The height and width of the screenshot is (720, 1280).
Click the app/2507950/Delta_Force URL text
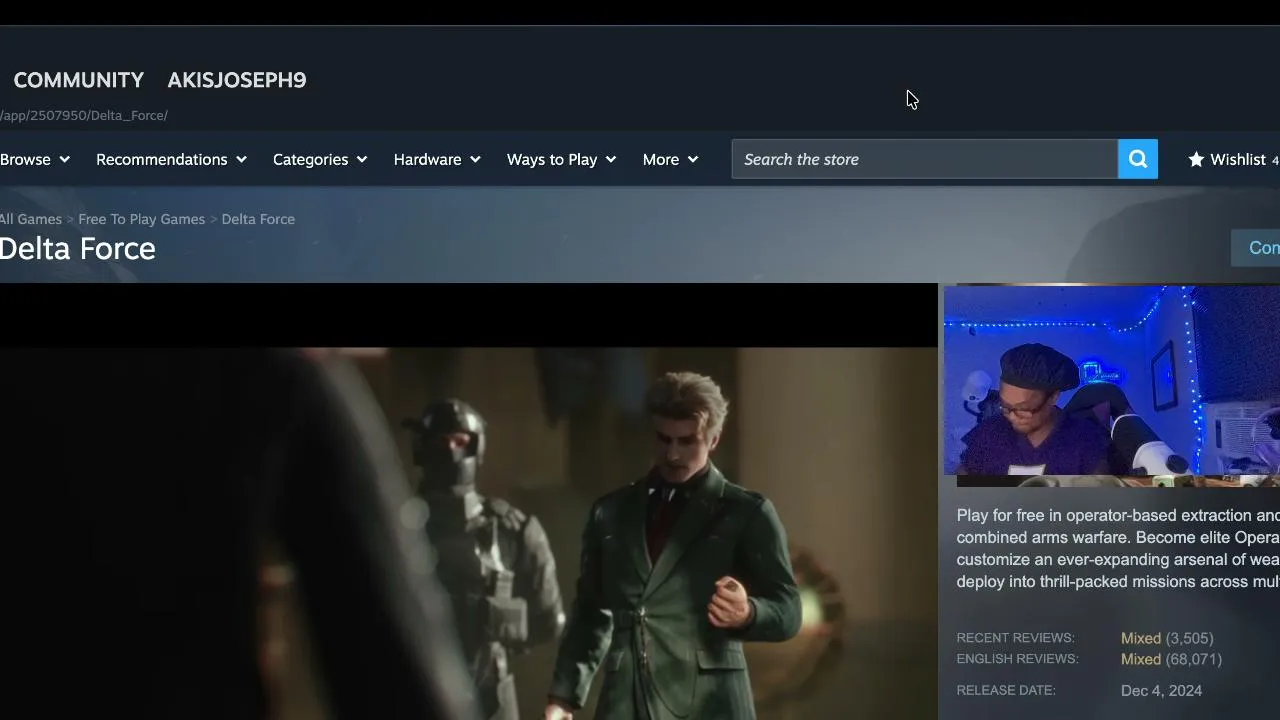[x=84, y=115]
